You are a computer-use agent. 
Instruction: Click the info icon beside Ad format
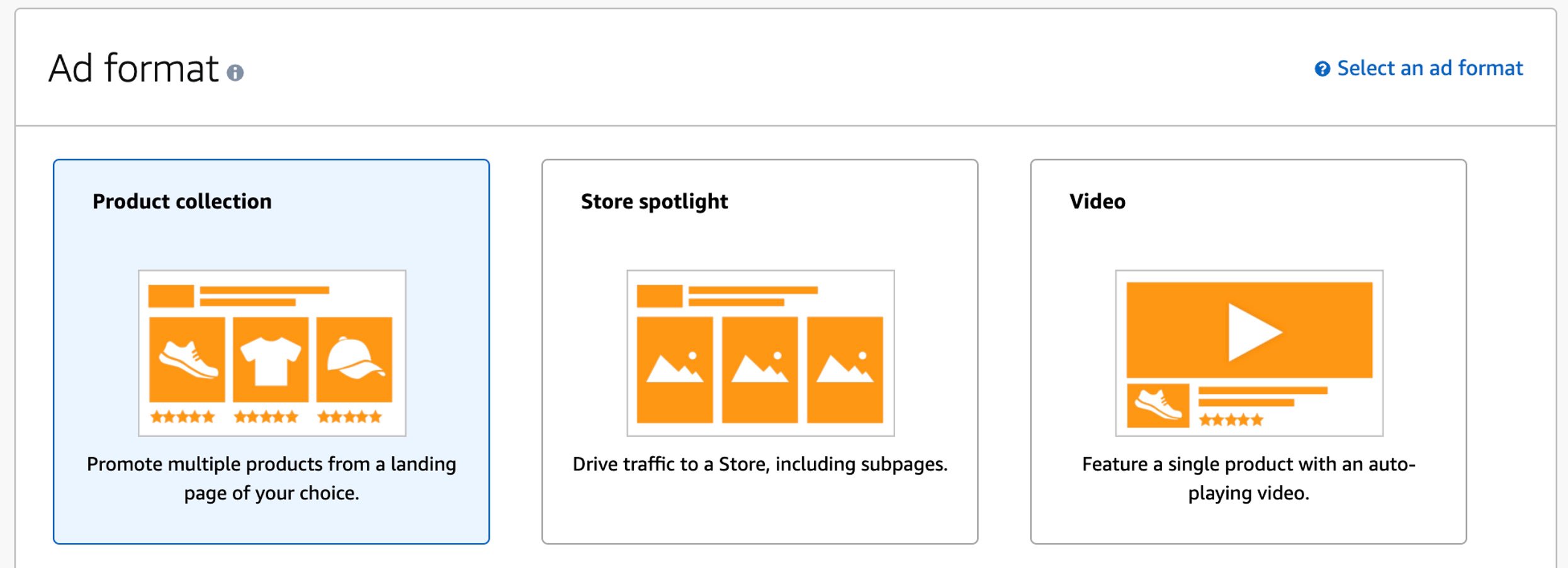235,73
